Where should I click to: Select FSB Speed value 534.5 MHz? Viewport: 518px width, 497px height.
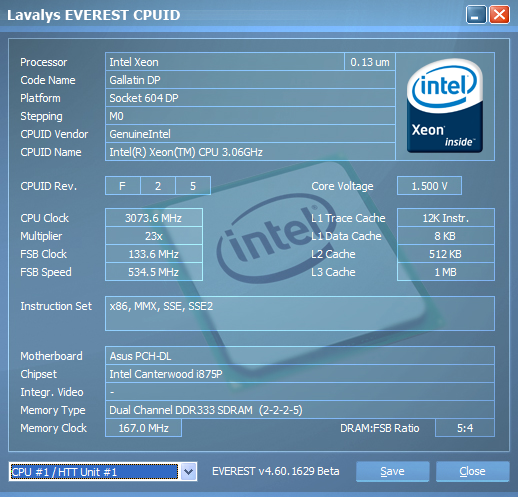154,272
